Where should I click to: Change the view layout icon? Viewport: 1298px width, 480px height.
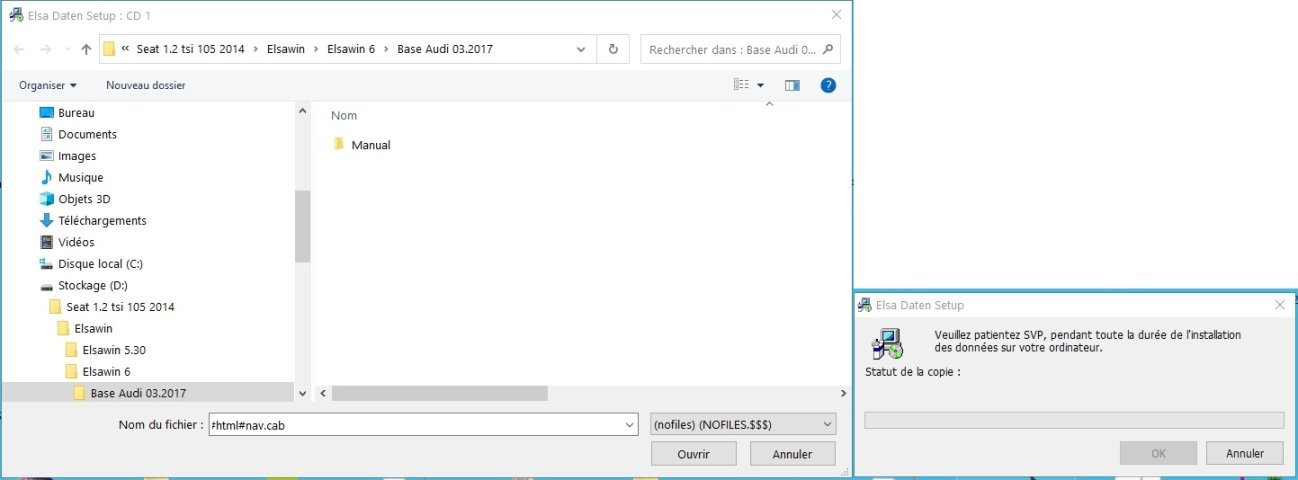(x=741, y=85)
